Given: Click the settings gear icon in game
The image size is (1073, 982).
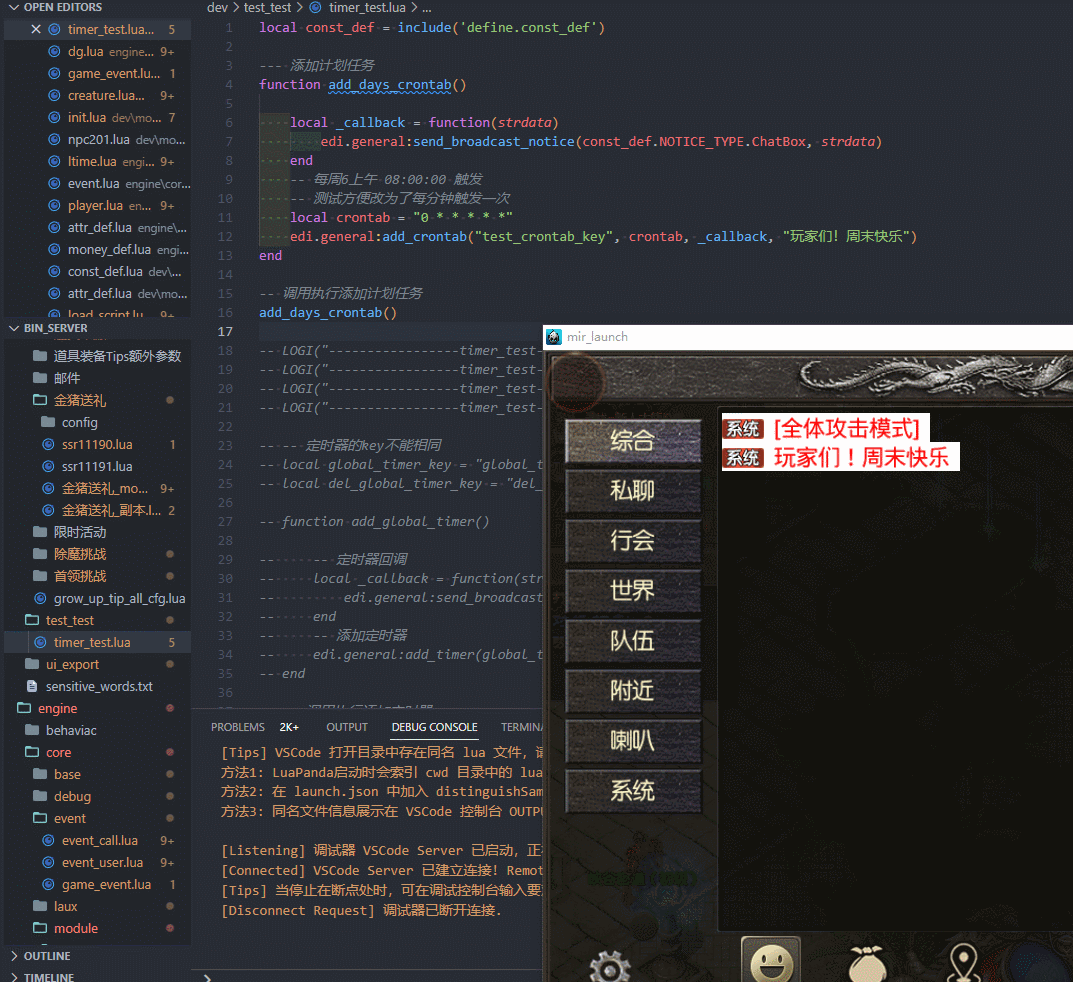Looking at the screenshot, I should 609,965.
